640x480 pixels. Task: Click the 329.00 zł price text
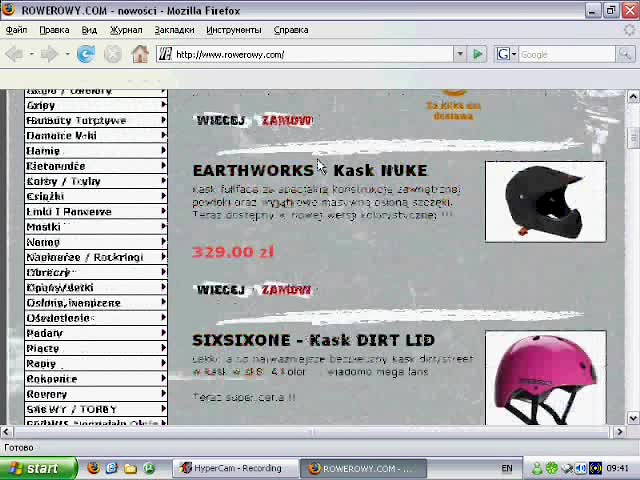click(x=233, y=252)
